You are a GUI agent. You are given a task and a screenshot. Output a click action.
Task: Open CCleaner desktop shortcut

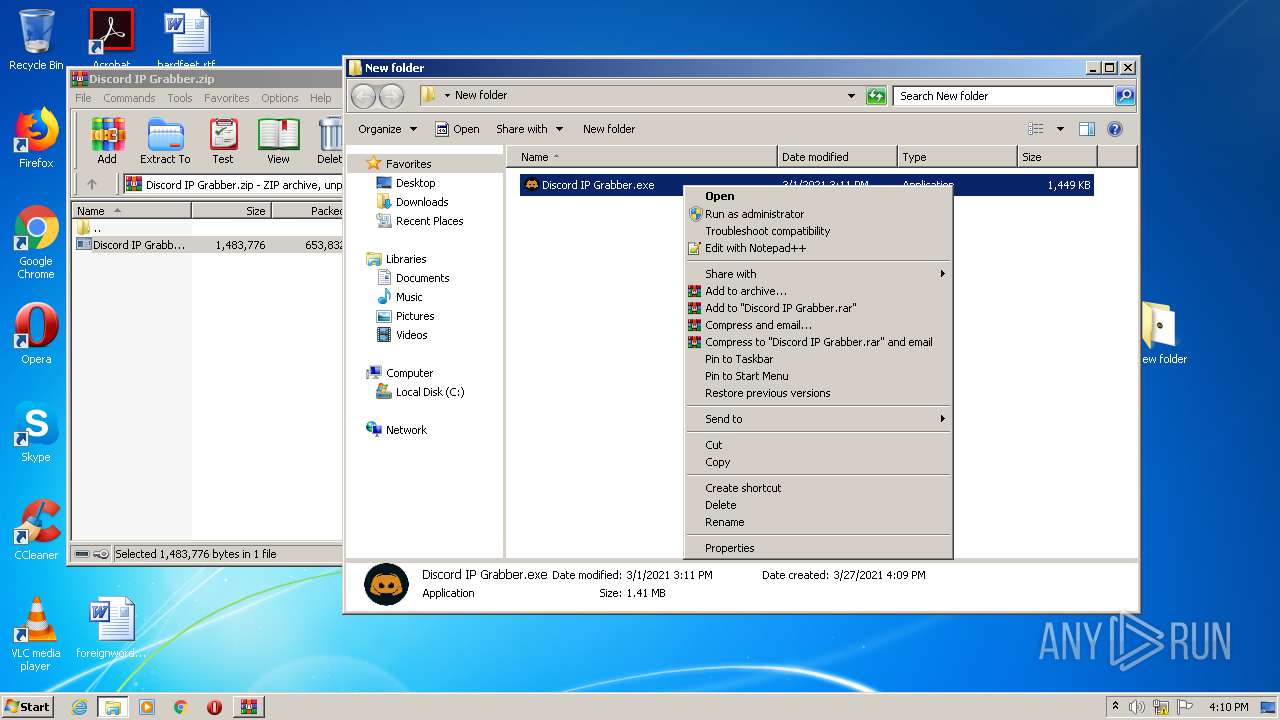pos(36,530)
